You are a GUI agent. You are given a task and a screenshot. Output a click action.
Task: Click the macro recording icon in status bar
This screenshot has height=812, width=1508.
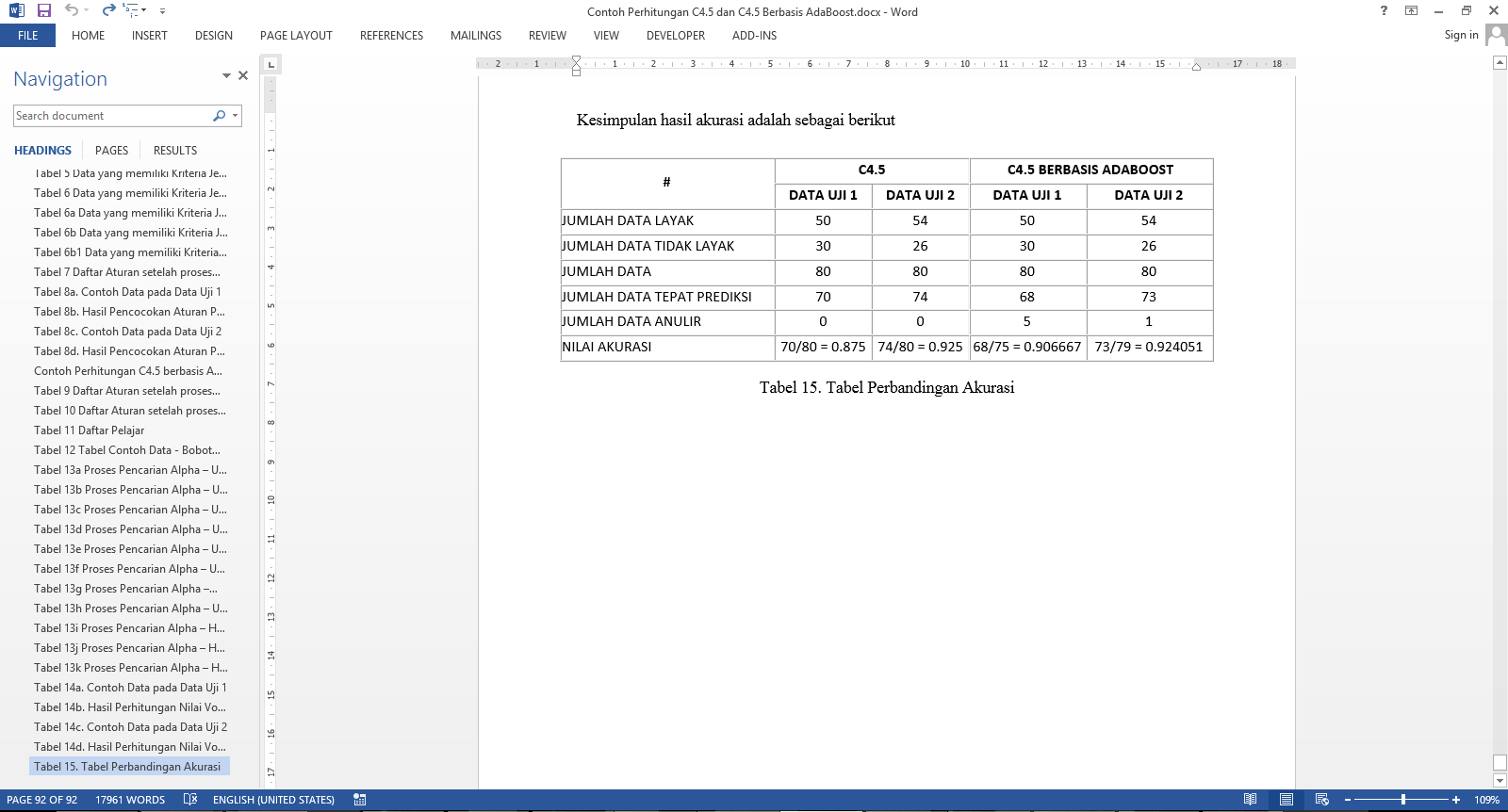pyautogui.click(x=359, y=800)
